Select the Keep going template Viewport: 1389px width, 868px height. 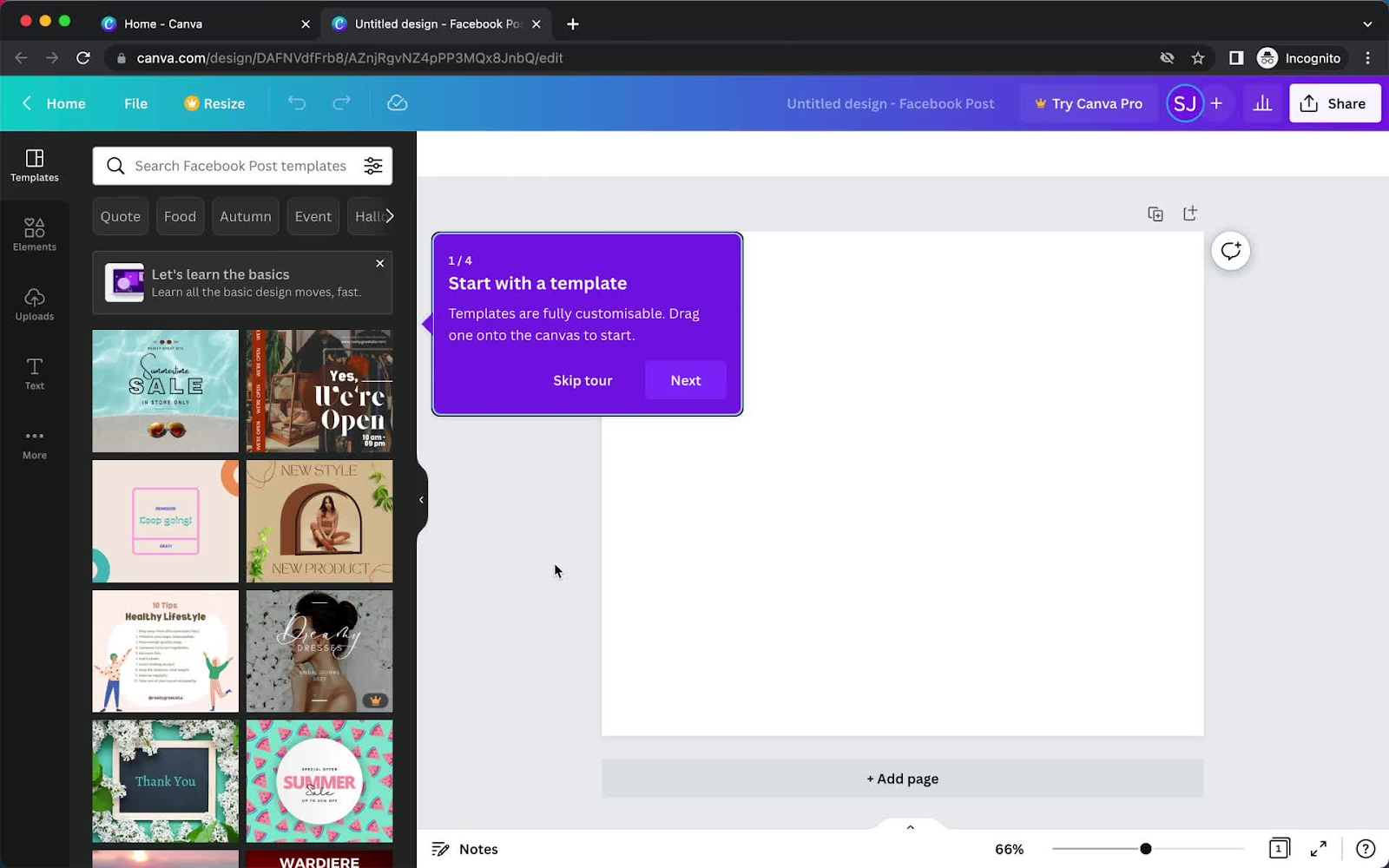coord(166,521)
